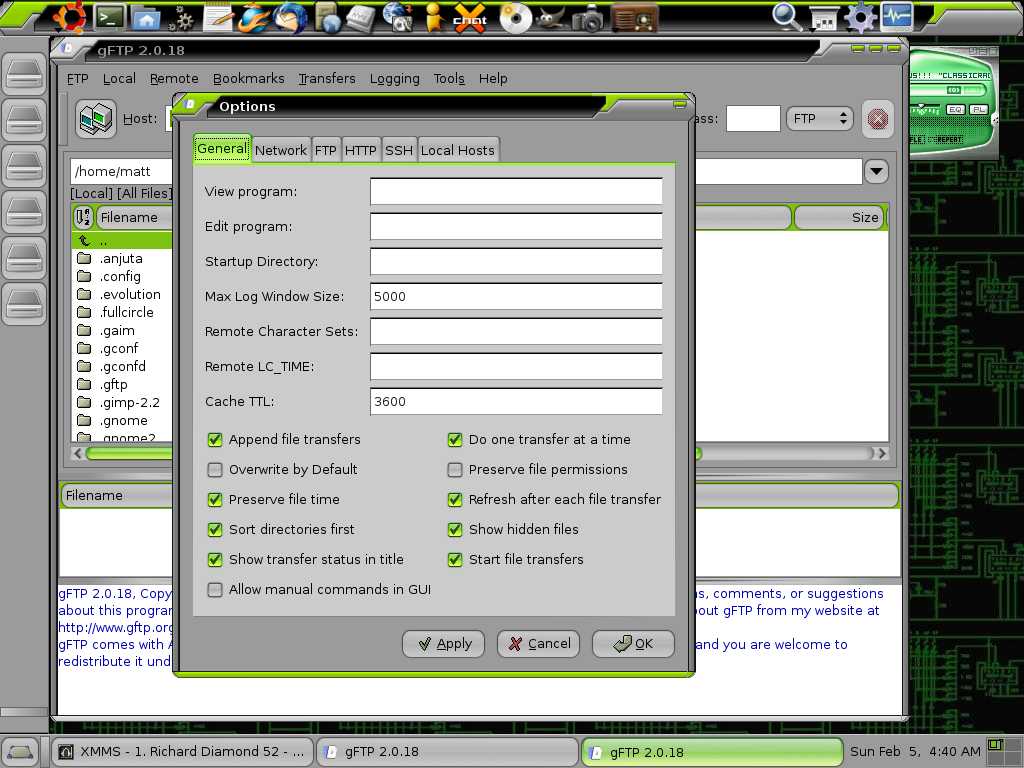Image resolution: width=1024 pixels, height=768 pixels.
Task: Launch the yellow figure messenger icon
Action: click(x=432, y=18)
